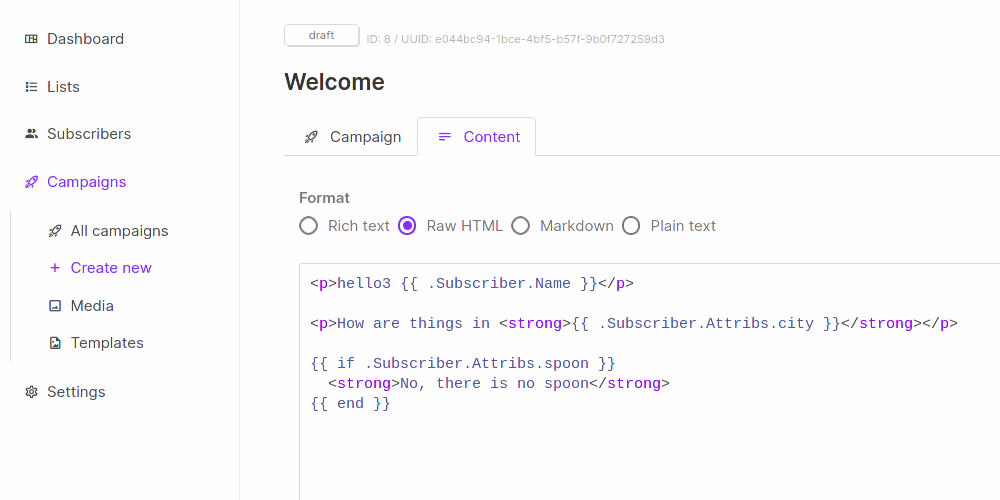Open All campaigns page
This screenshot has width=1000, height=500.
[119, 231]
